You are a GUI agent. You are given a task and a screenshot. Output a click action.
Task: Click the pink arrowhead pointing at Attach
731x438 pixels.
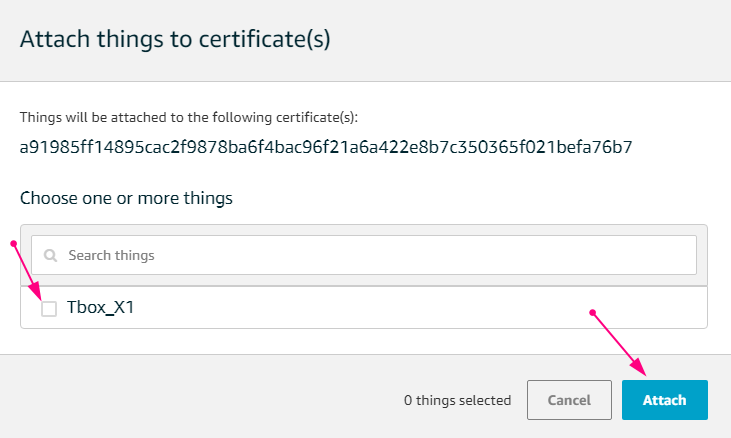[x=639, y=367]
